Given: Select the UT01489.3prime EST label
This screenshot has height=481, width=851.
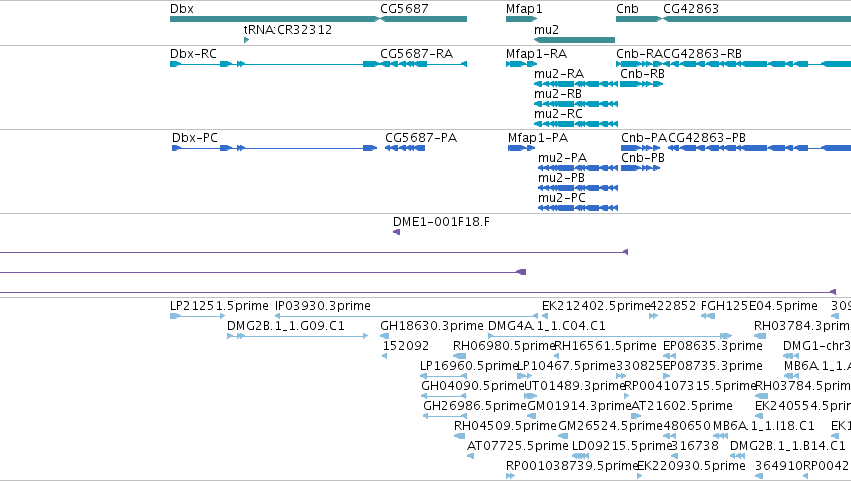Looking at the screenshot, I should tap(575, 387).
